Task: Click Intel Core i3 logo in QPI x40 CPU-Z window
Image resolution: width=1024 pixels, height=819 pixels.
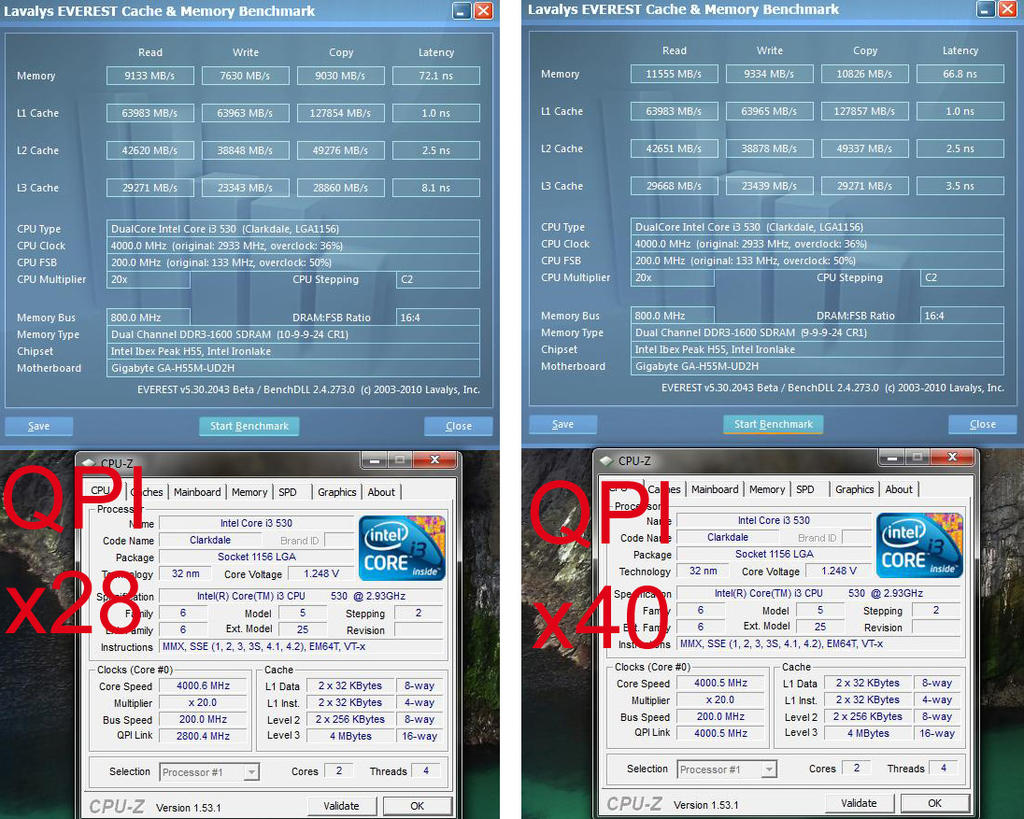Action: coord(920,545)
